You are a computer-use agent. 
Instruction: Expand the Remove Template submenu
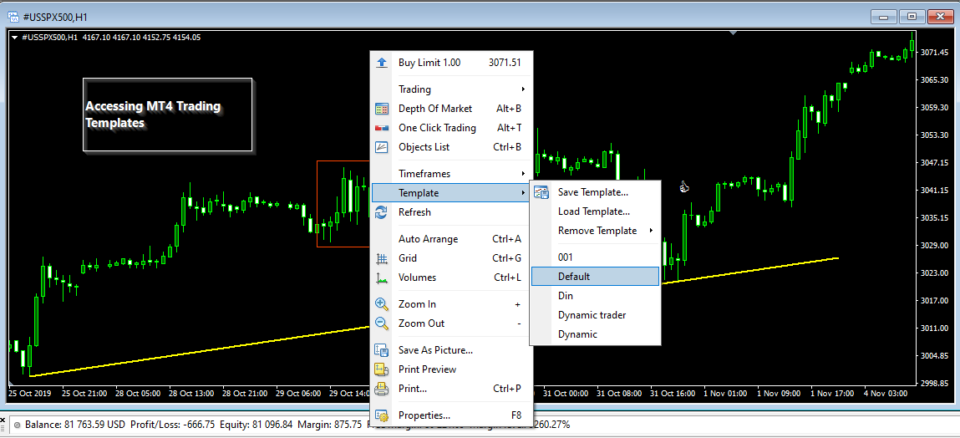(x=651, y=231)
